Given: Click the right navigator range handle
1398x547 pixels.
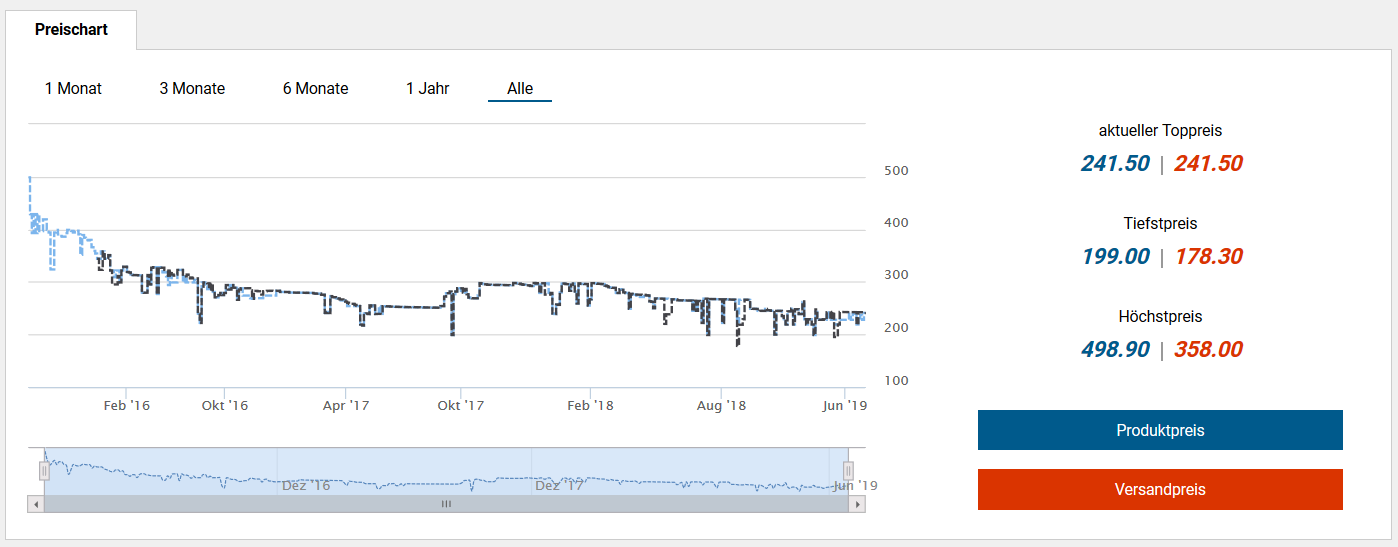Looking at the screenshot, I should pyautogui.click(x=848, y=470).
